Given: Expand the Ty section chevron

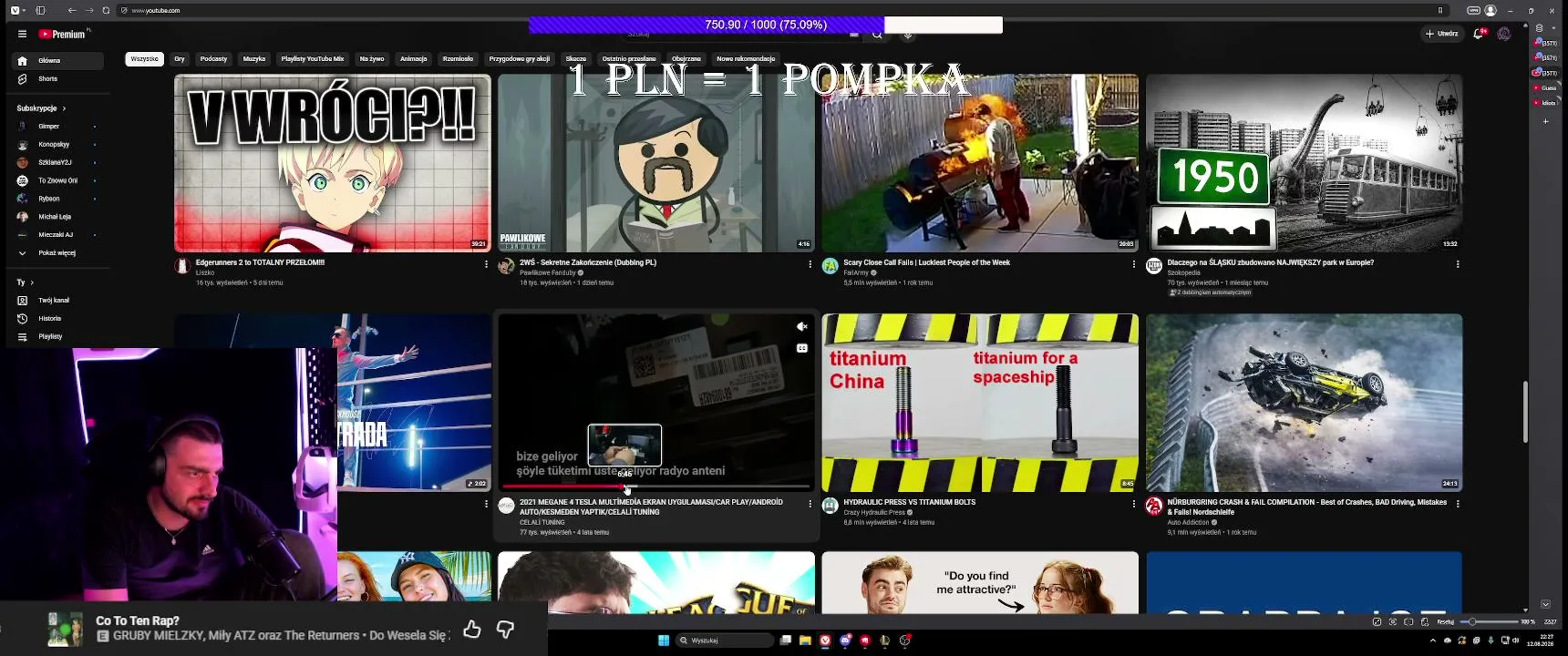Looking at the screenshot, I should click(x=31, y=282).
